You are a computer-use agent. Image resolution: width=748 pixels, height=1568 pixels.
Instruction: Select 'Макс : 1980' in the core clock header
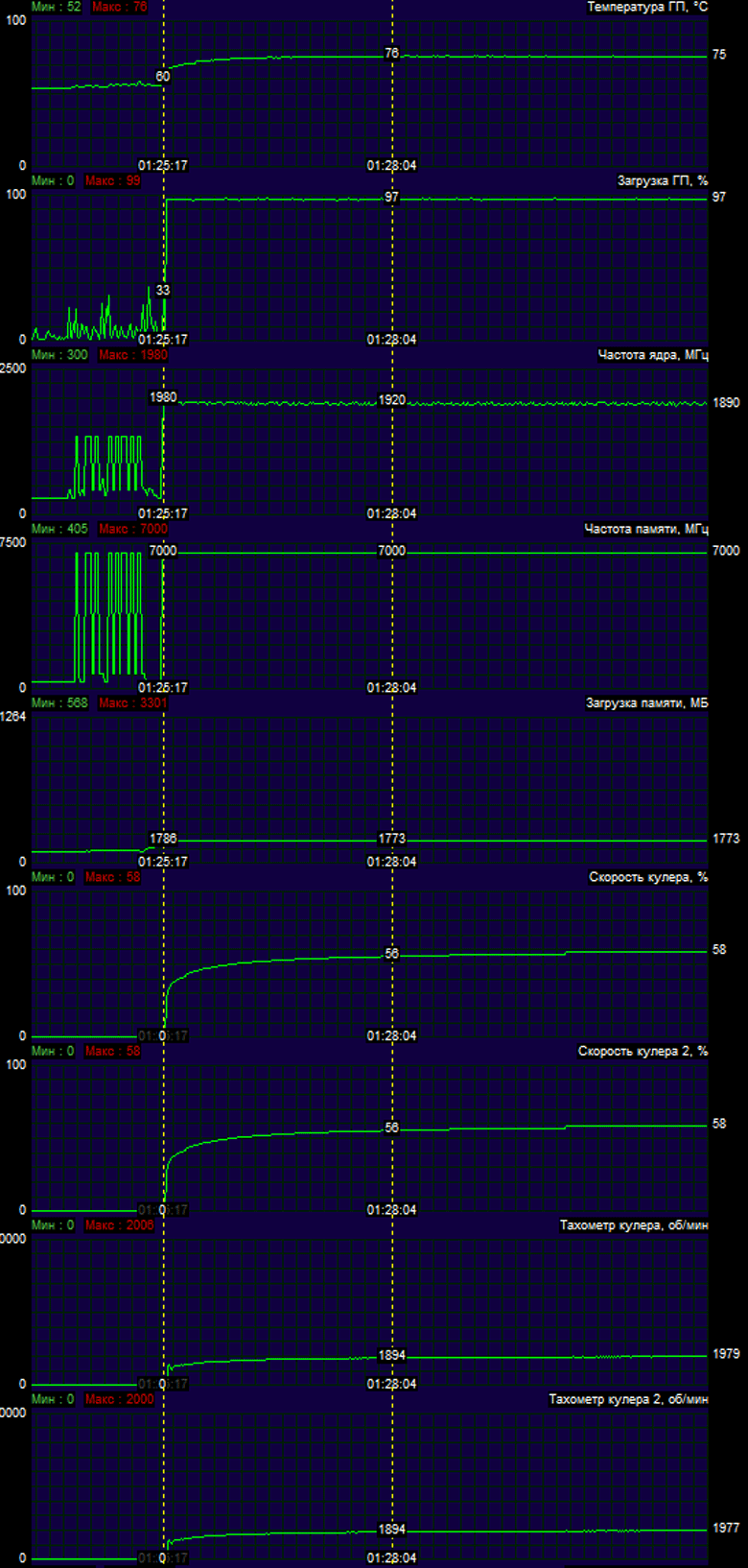(133, 355)
